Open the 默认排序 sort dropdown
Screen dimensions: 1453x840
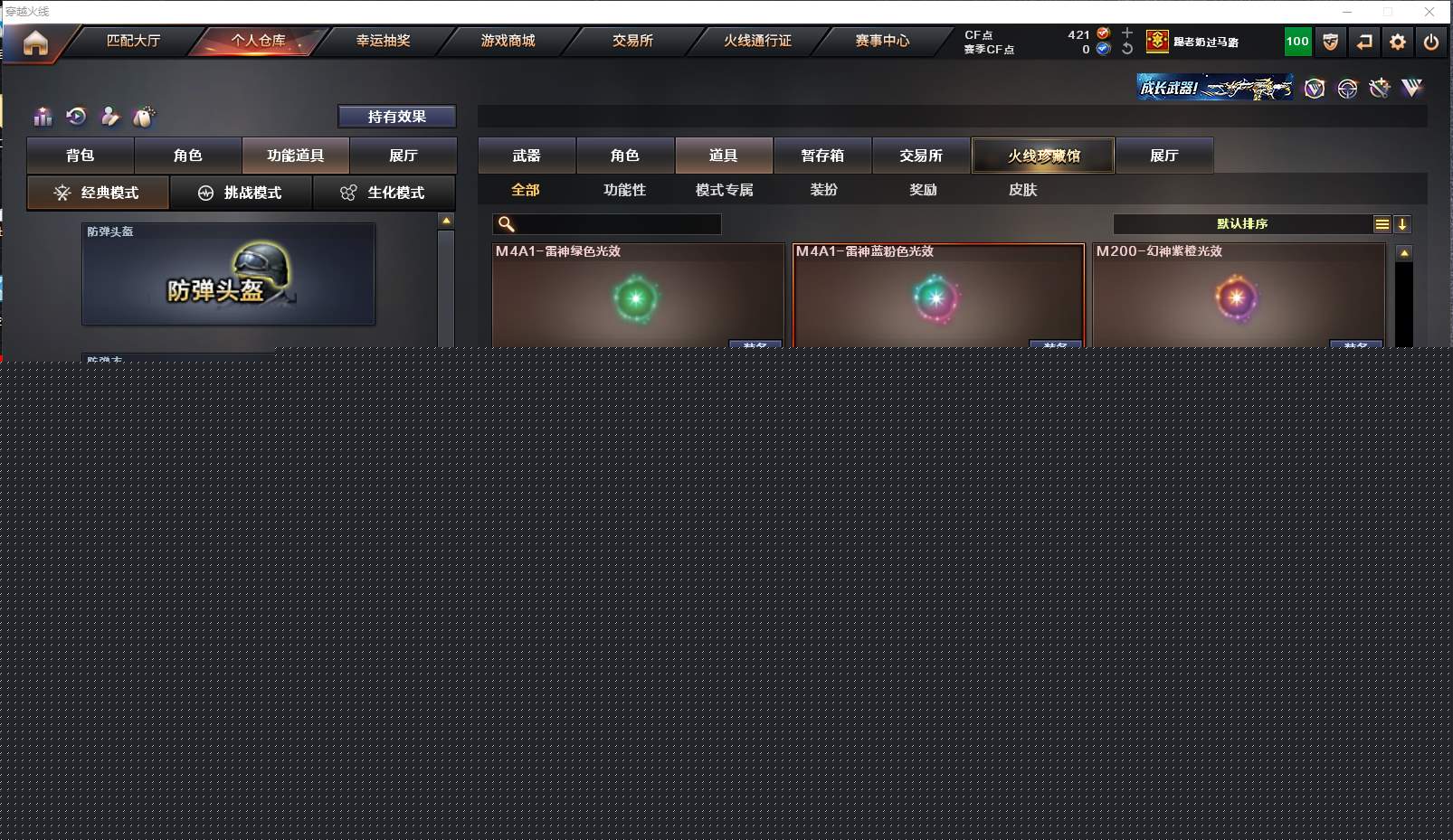pos(1242,224)
